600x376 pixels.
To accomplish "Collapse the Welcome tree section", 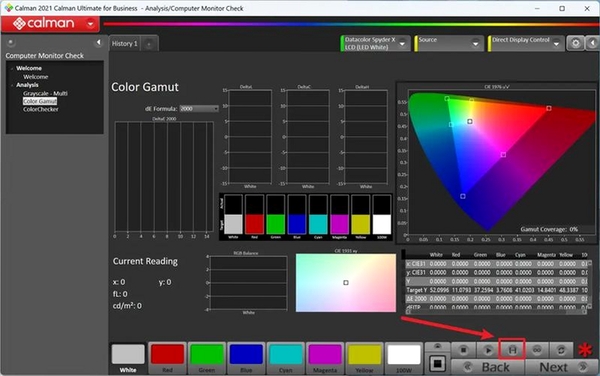I will 12,68.
